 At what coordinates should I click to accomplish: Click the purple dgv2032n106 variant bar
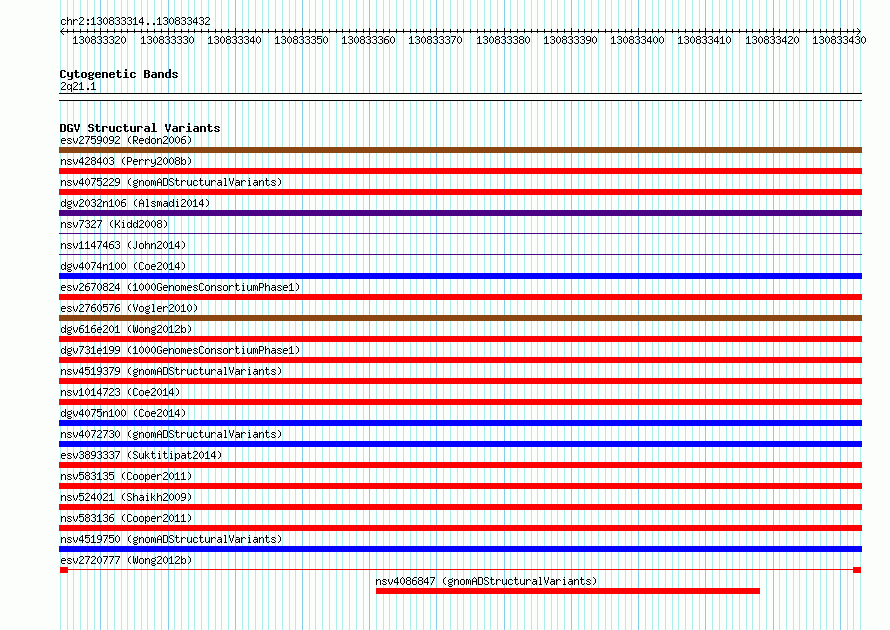(x=460, y=213)
